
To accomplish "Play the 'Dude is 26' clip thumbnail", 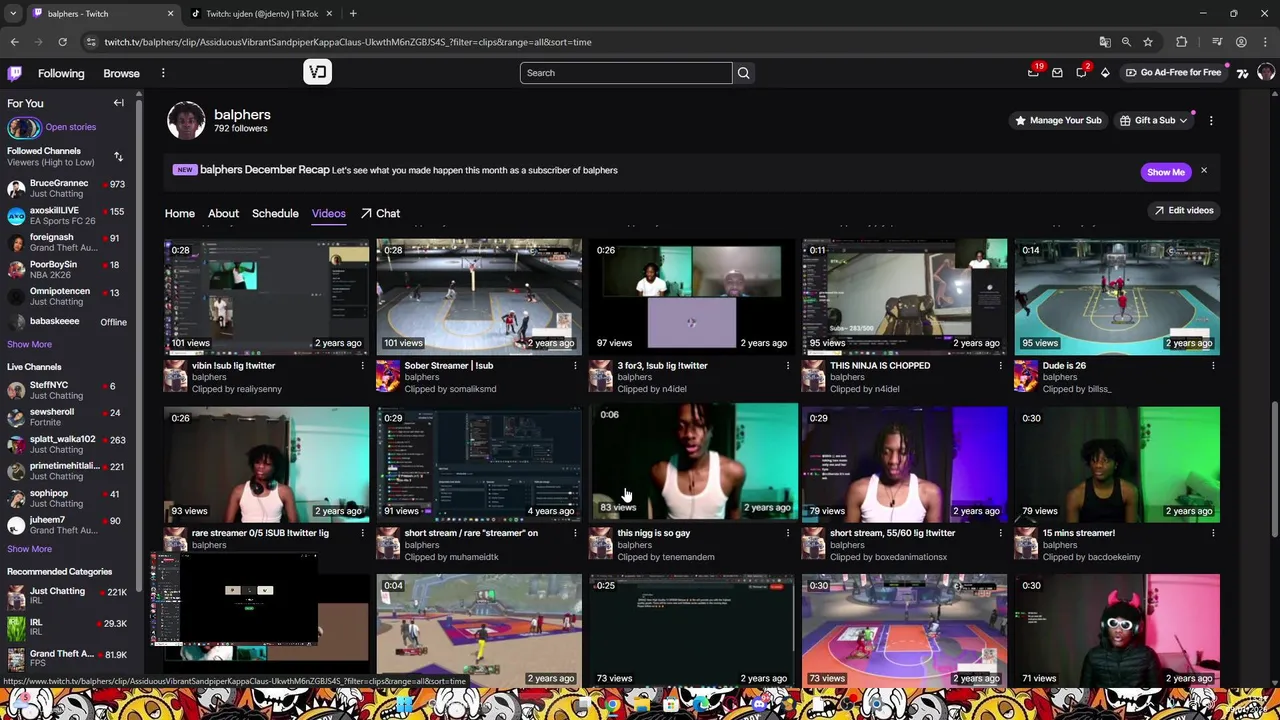I will (1117, 296).
